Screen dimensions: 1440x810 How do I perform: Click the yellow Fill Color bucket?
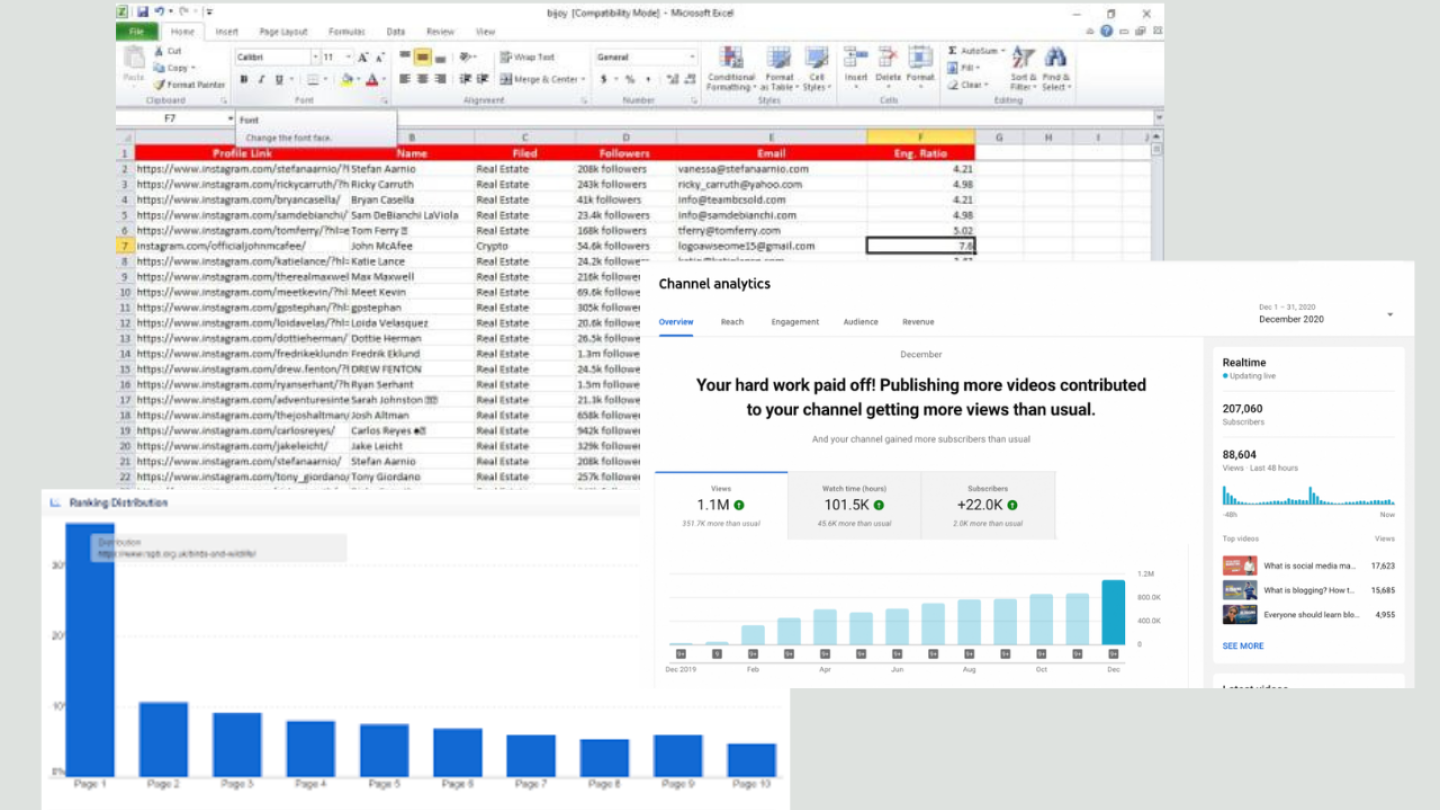click(346, 79)
